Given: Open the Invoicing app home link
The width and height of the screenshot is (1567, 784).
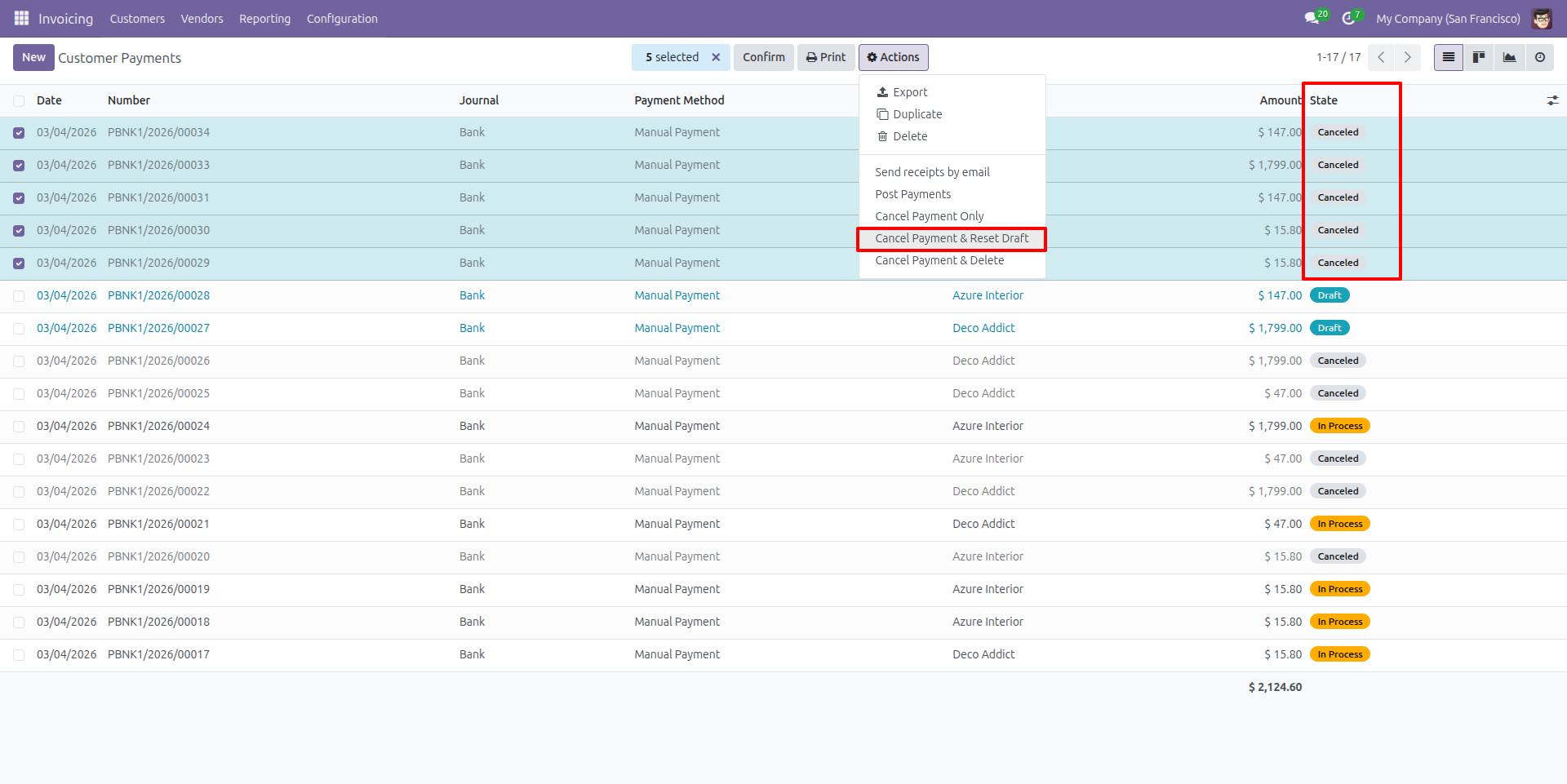Looking at the screenshot, I should [x=65, y=19].
